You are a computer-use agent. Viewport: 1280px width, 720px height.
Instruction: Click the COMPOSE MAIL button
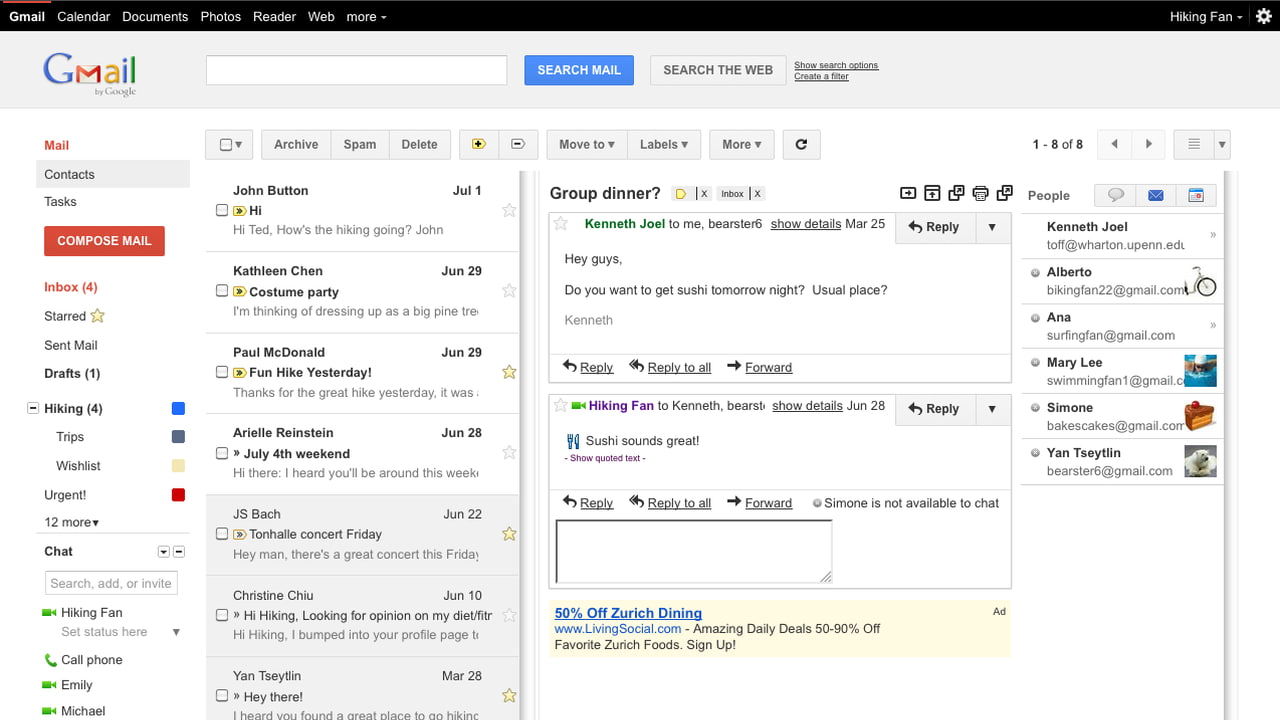point(104,241)
